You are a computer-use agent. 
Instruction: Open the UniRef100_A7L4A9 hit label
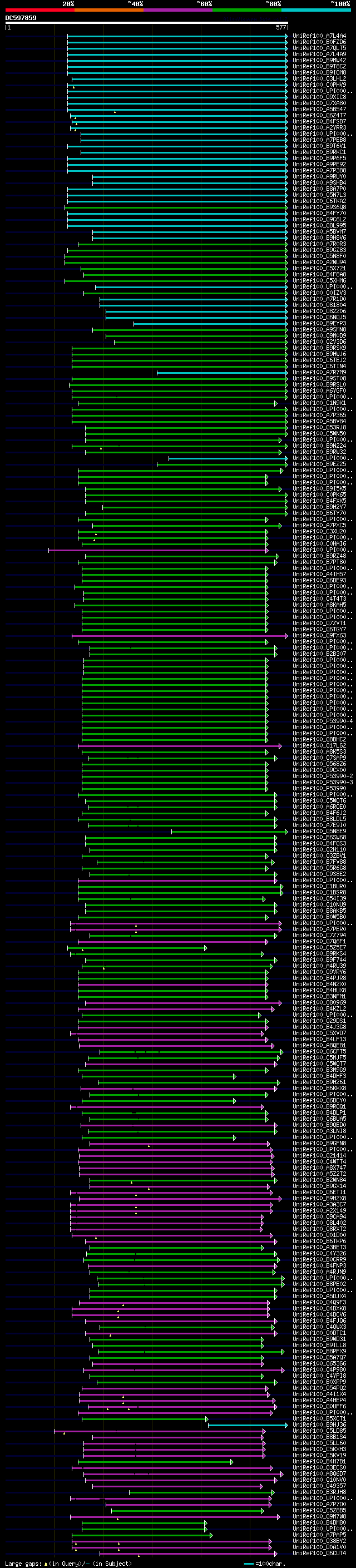(x=319, y=54)
